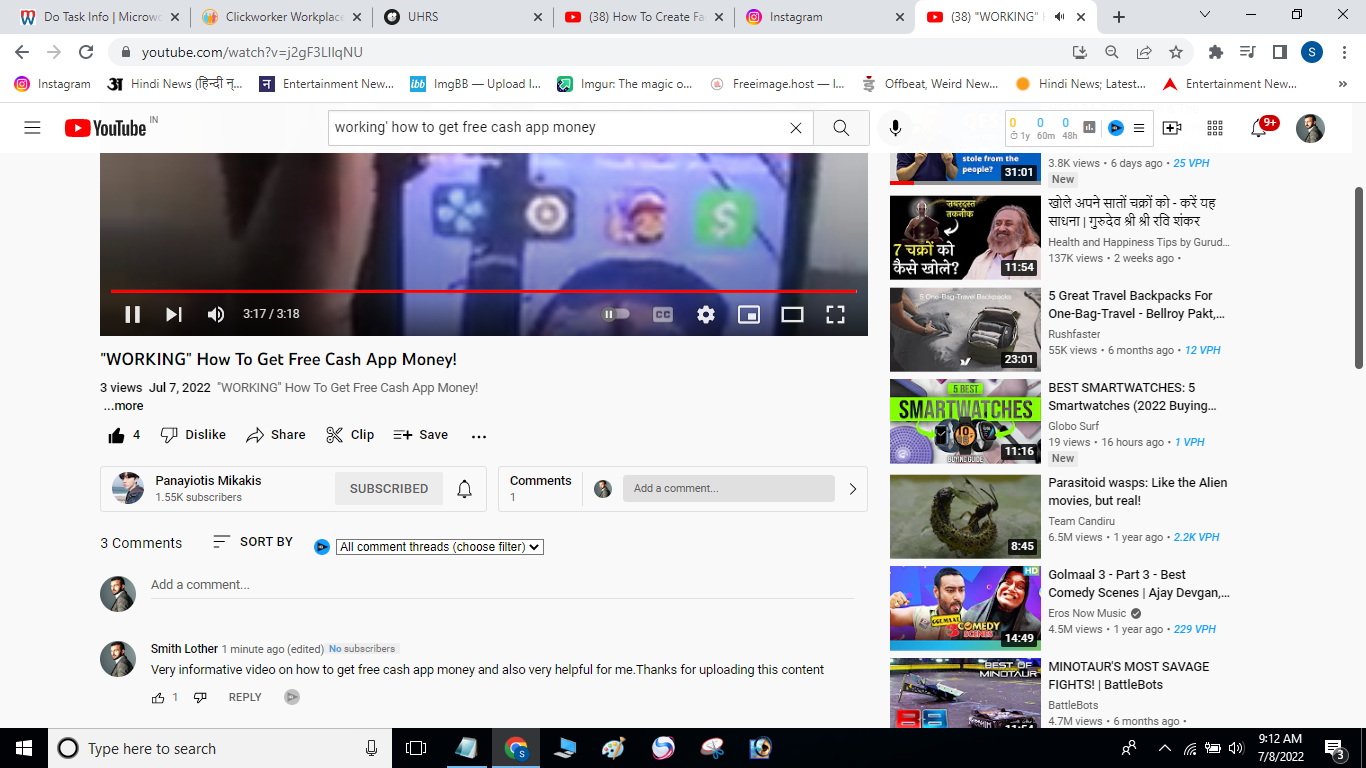
Task: Open Chrome zoom magnifier icon
Action: pos(1112,52)
